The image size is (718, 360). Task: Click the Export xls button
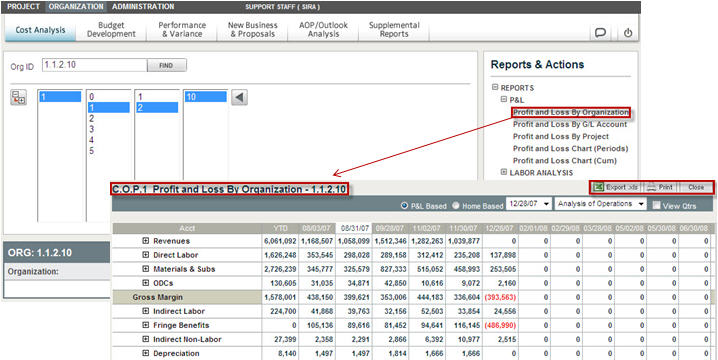click(616, 187)
